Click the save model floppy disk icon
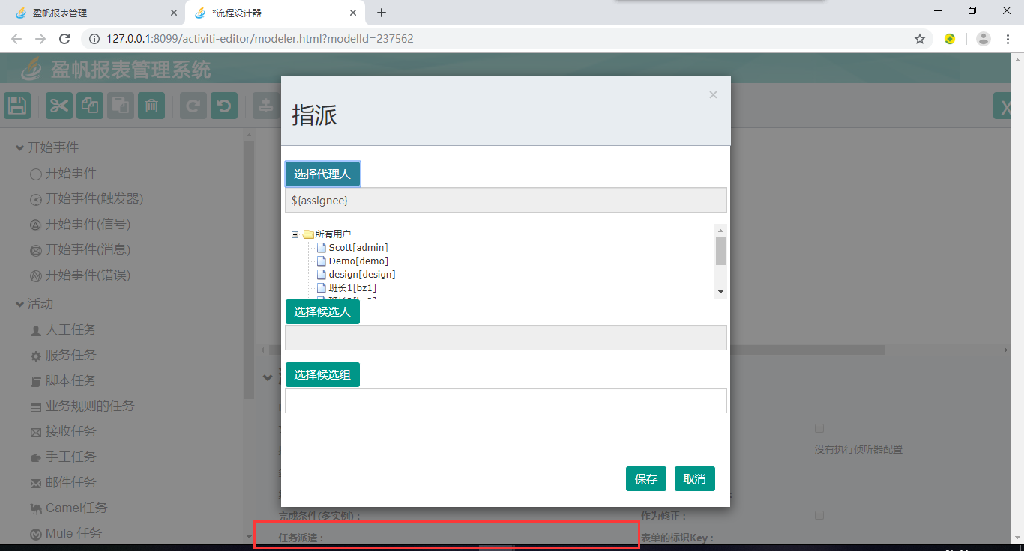The width and height of the screenshot is (1024, 551). click(x=17, y=106)
